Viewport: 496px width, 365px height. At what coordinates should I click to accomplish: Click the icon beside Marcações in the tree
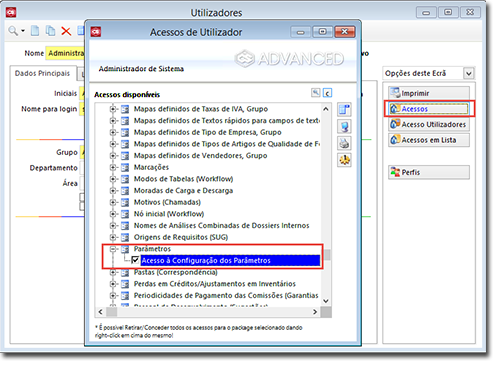coord(125,167)
